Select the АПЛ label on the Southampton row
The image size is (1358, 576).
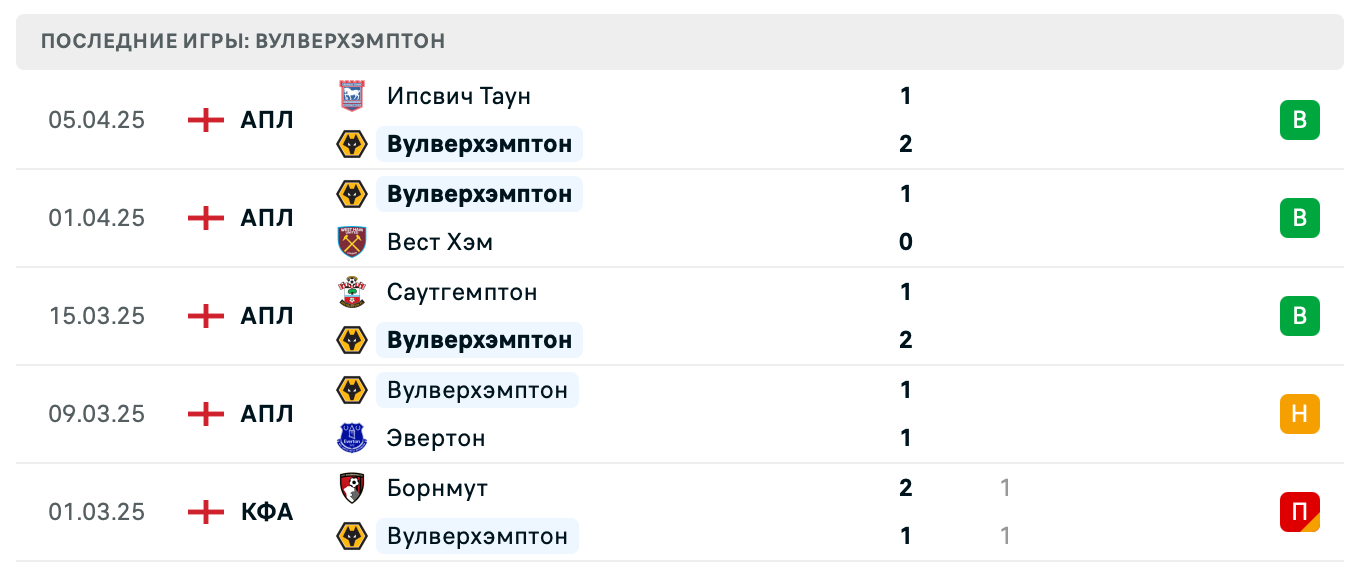pyautogui.click(x=266, y=316)
